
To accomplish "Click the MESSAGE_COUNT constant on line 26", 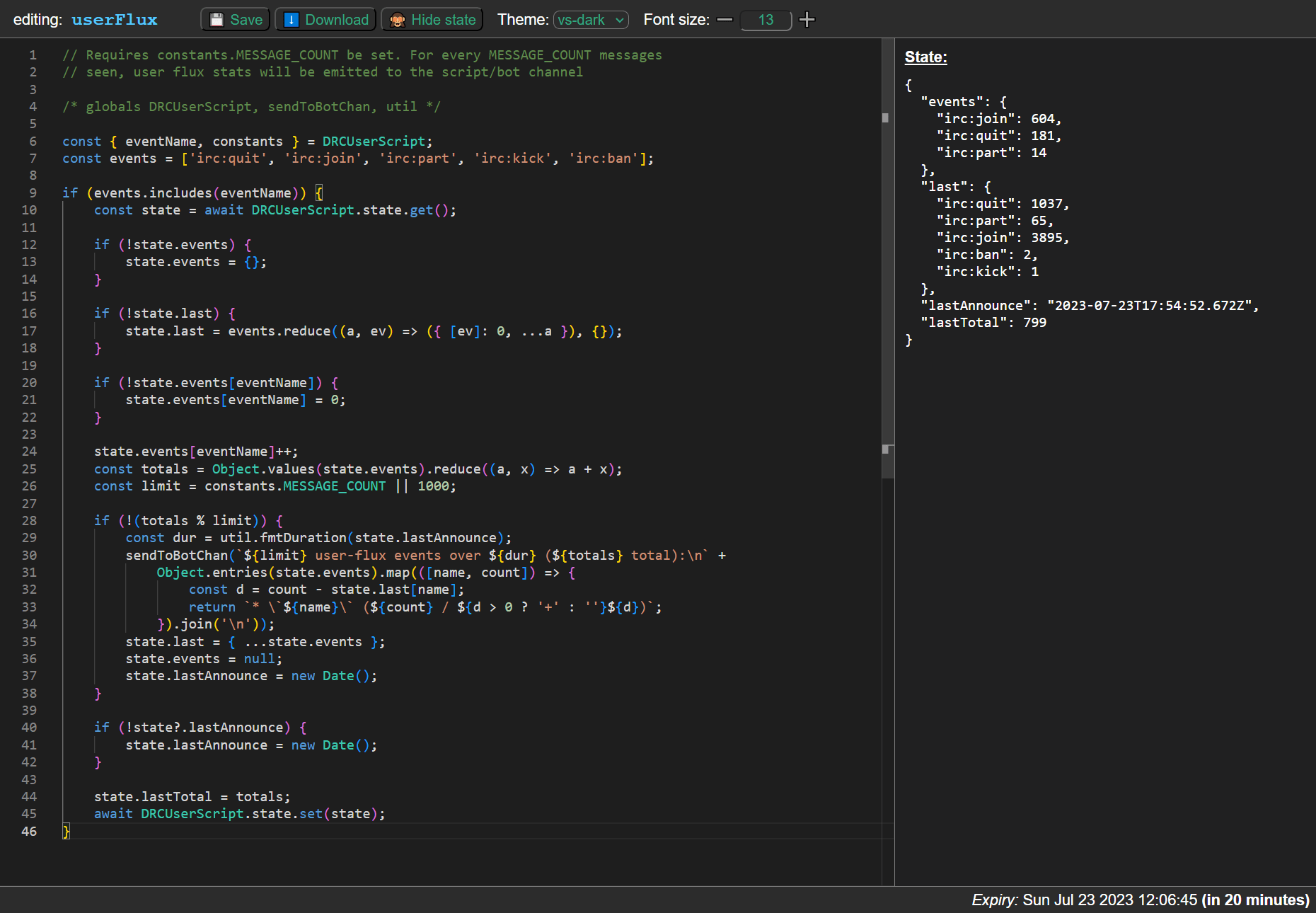I will [x=335, y=486].
